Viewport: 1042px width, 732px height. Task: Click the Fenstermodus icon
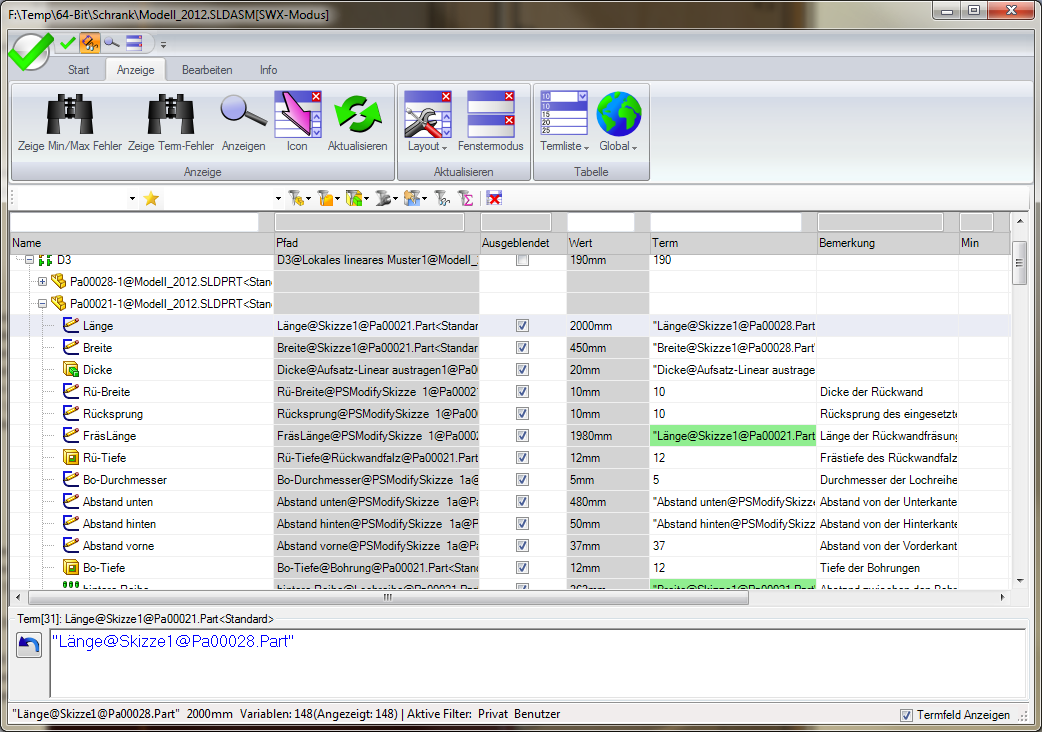point(490,113)
